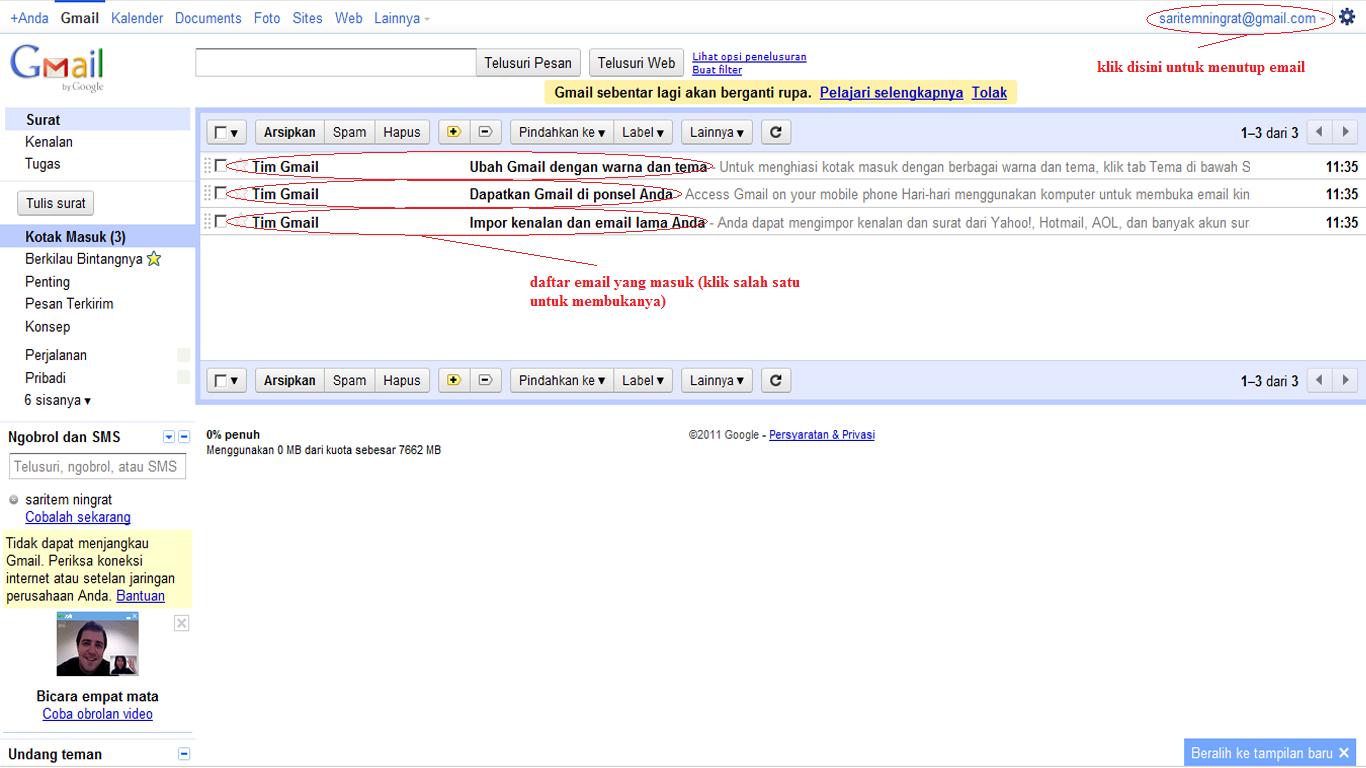Click the bottom Hapus button
Viewport: 1366px width, 768px height.
coord(402,380)
